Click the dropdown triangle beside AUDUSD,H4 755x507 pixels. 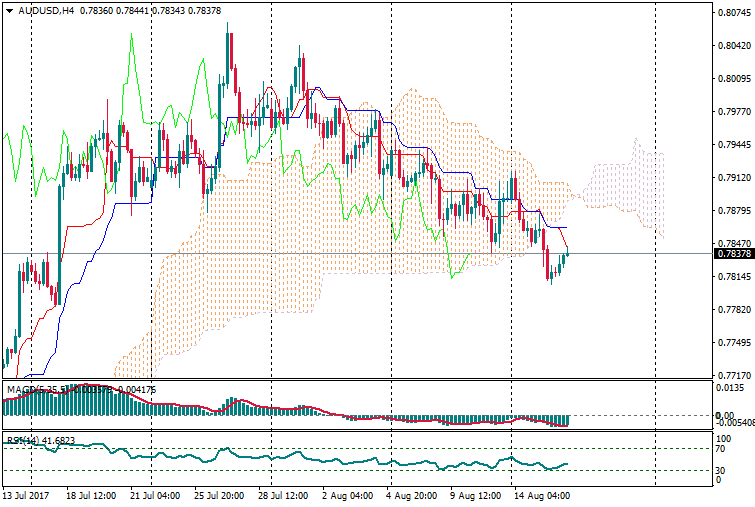click(x=10, y=11)
